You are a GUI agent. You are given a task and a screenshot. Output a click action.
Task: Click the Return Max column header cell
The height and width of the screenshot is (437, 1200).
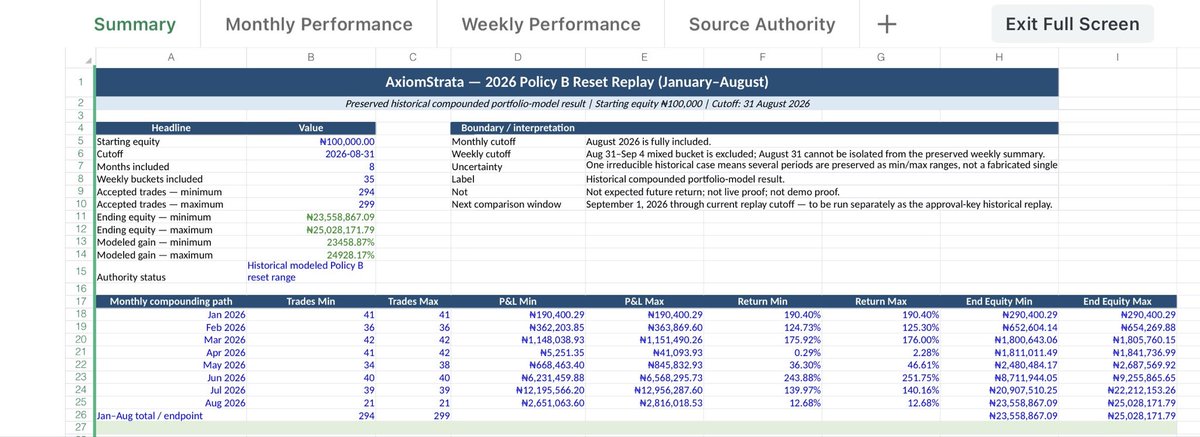(881, 301)
